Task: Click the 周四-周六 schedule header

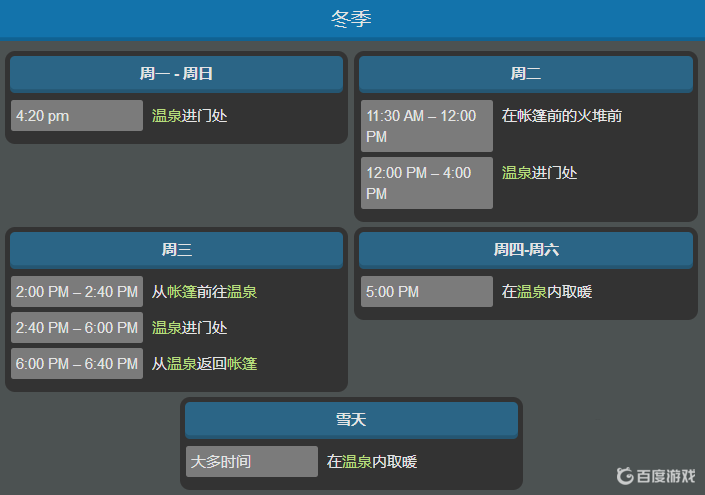Action: click(526, 250)
